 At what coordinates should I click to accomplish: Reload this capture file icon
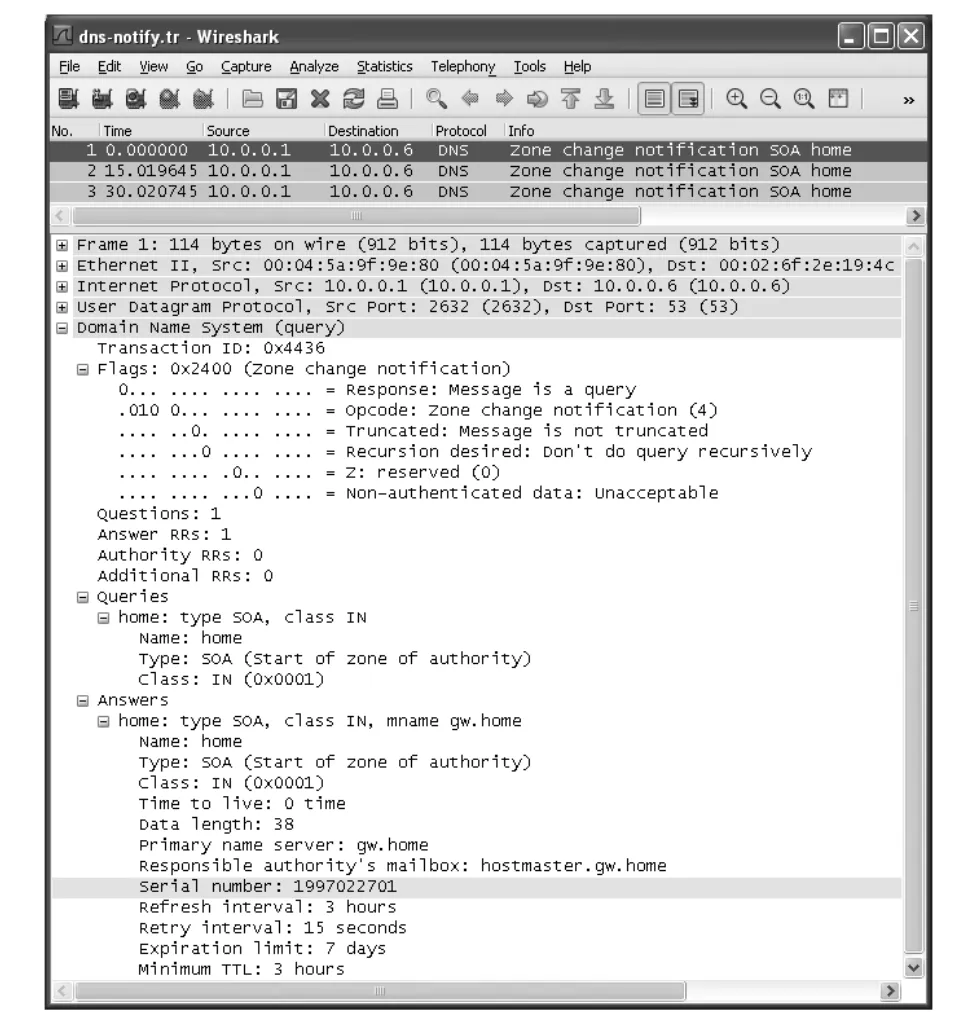coord(354,99)
